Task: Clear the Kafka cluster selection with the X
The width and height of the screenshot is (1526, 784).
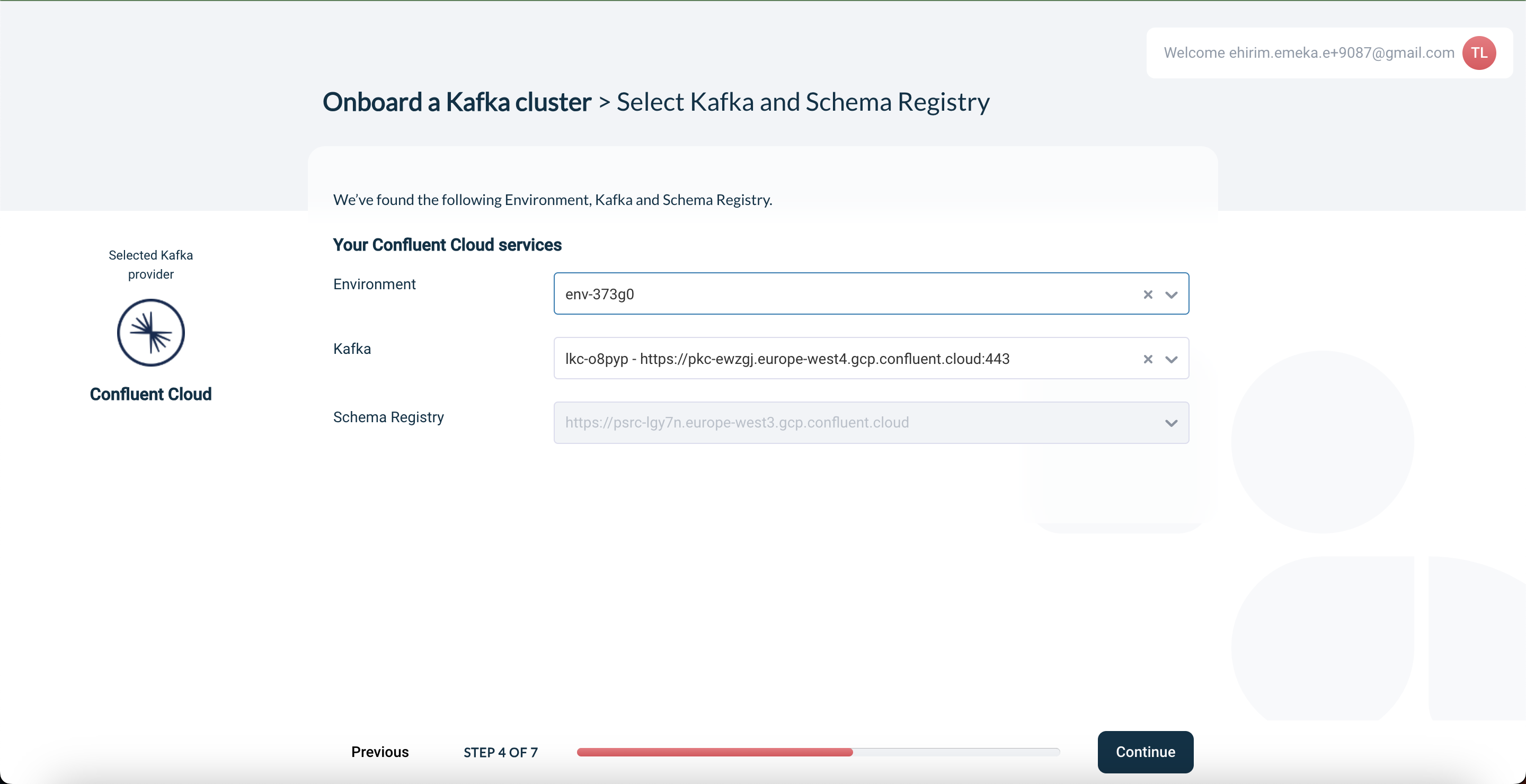Action: [x=1148, y=359]
